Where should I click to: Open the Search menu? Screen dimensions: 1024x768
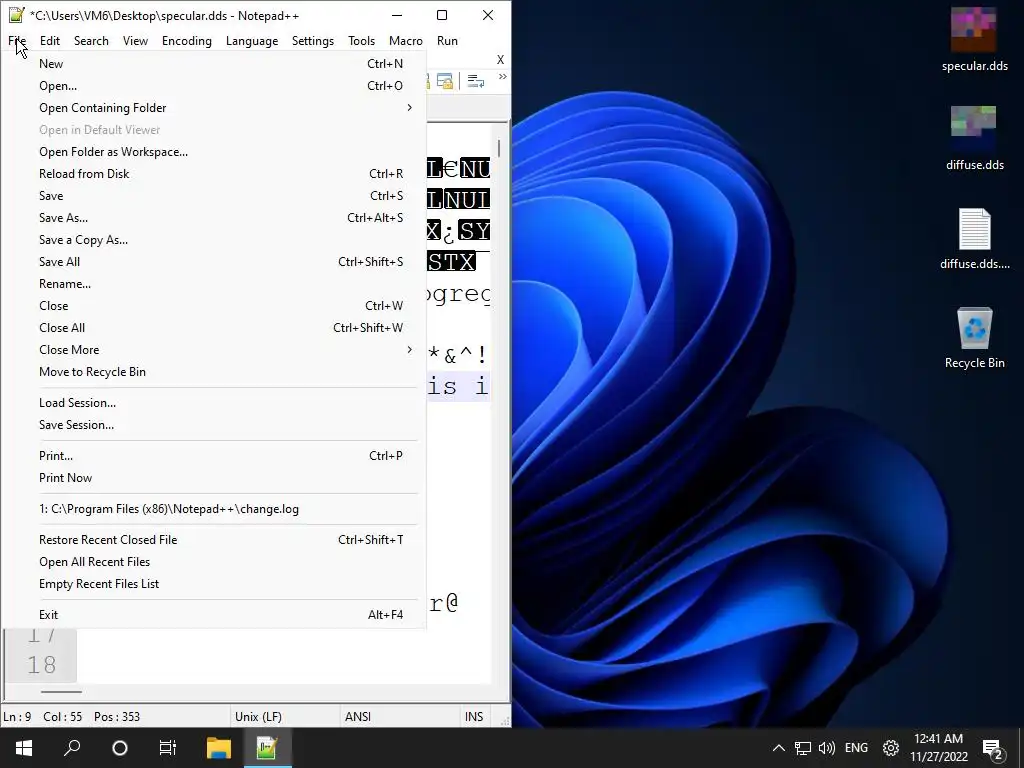pos(91,40)
